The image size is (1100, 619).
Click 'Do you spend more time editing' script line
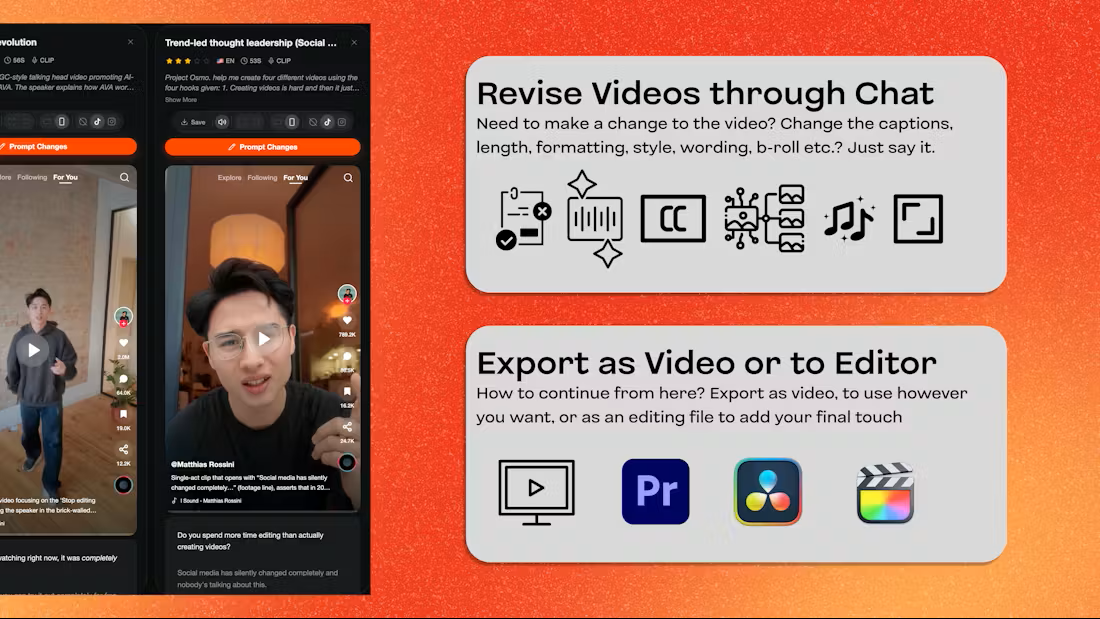[250, 540]
